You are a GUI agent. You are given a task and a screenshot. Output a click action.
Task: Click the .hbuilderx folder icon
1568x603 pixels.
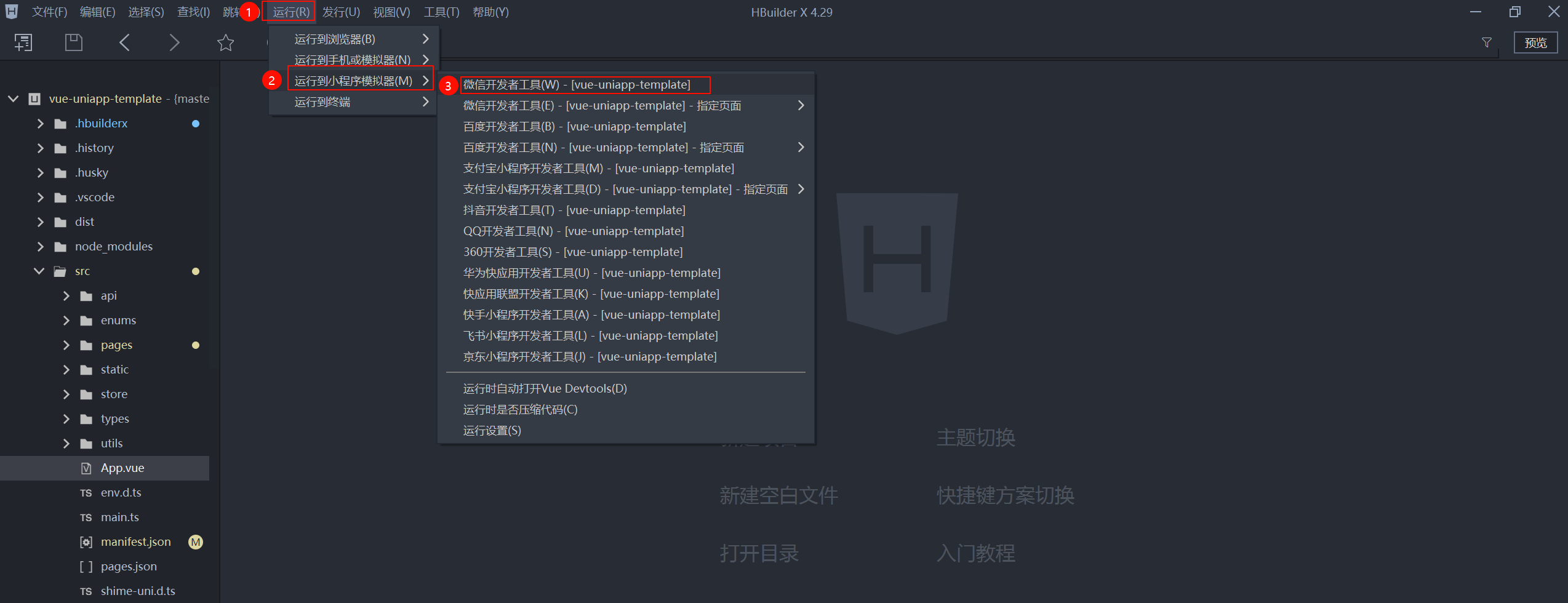point(60,124)
